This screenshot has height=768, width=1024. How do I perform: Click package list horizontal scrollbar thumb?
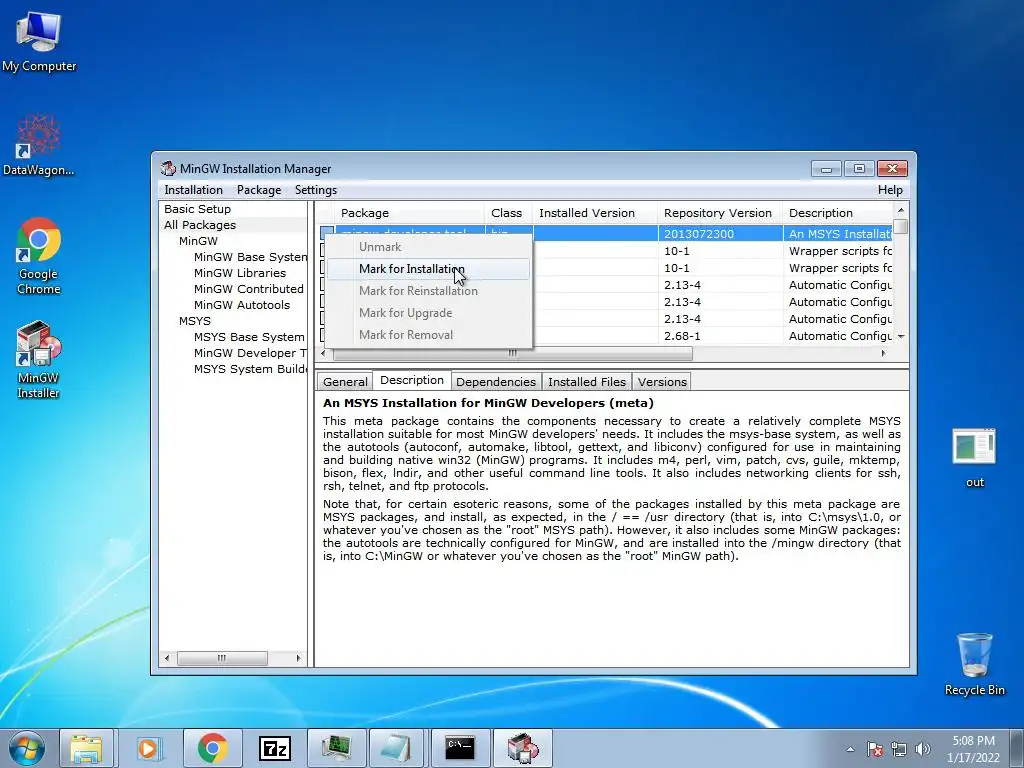tap(513, 353)
